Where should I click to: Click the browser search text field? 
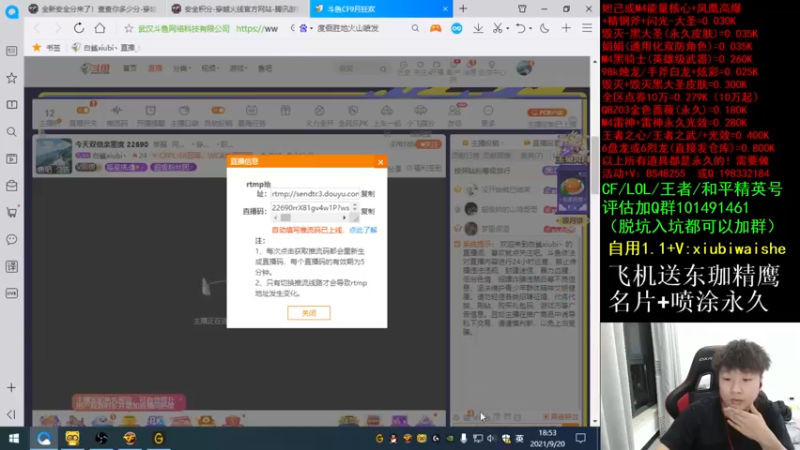(x=362, y=29)
